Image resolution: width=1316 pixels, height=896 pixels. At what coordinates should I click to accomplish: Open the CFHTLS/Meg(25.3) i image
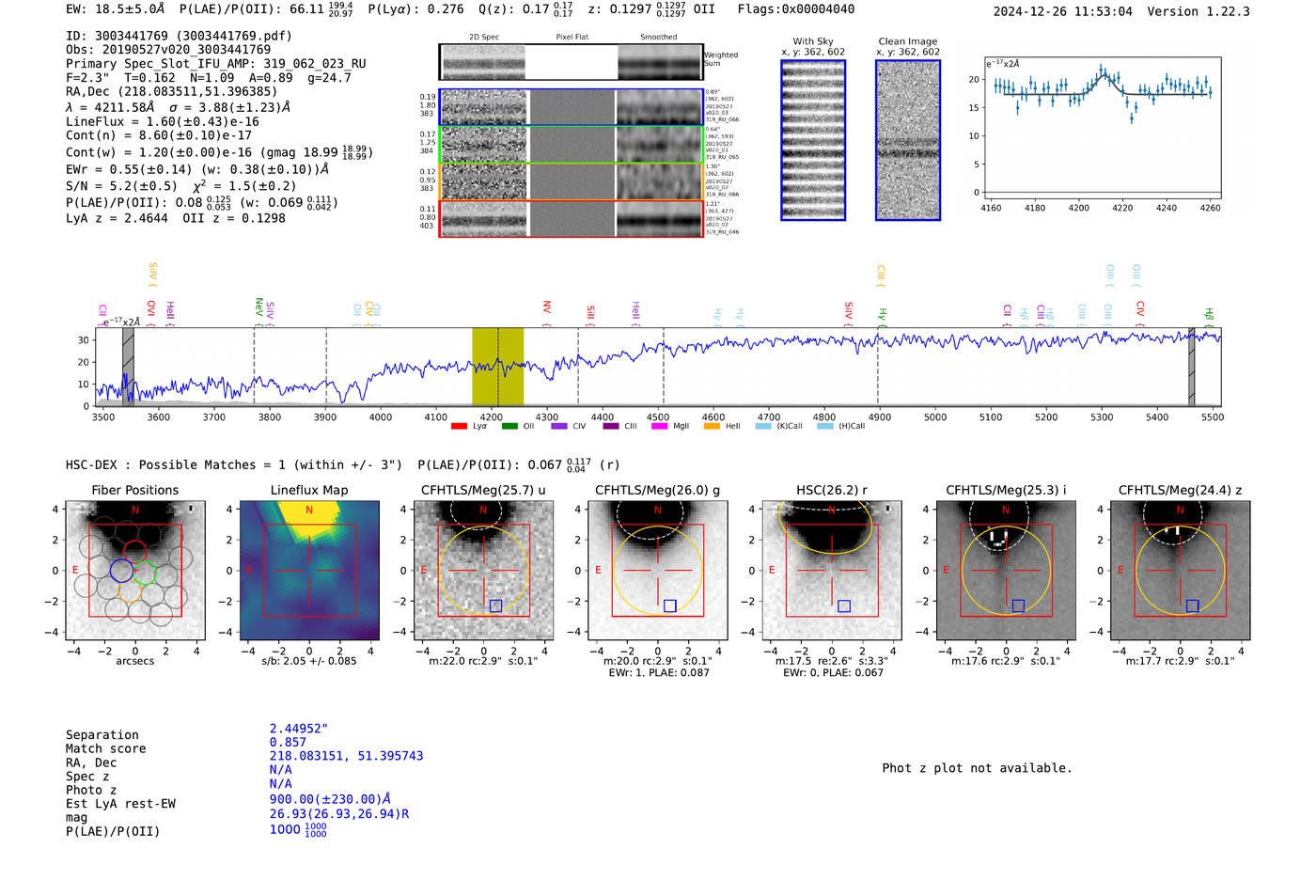1006,570
